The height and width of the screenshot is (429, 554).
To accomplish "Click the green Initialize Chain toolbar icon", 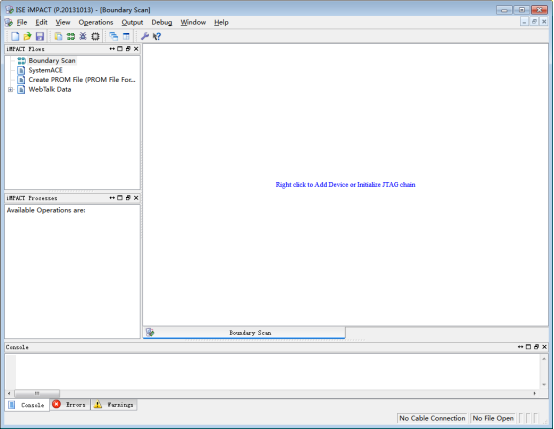I will (x=71, y=36).
